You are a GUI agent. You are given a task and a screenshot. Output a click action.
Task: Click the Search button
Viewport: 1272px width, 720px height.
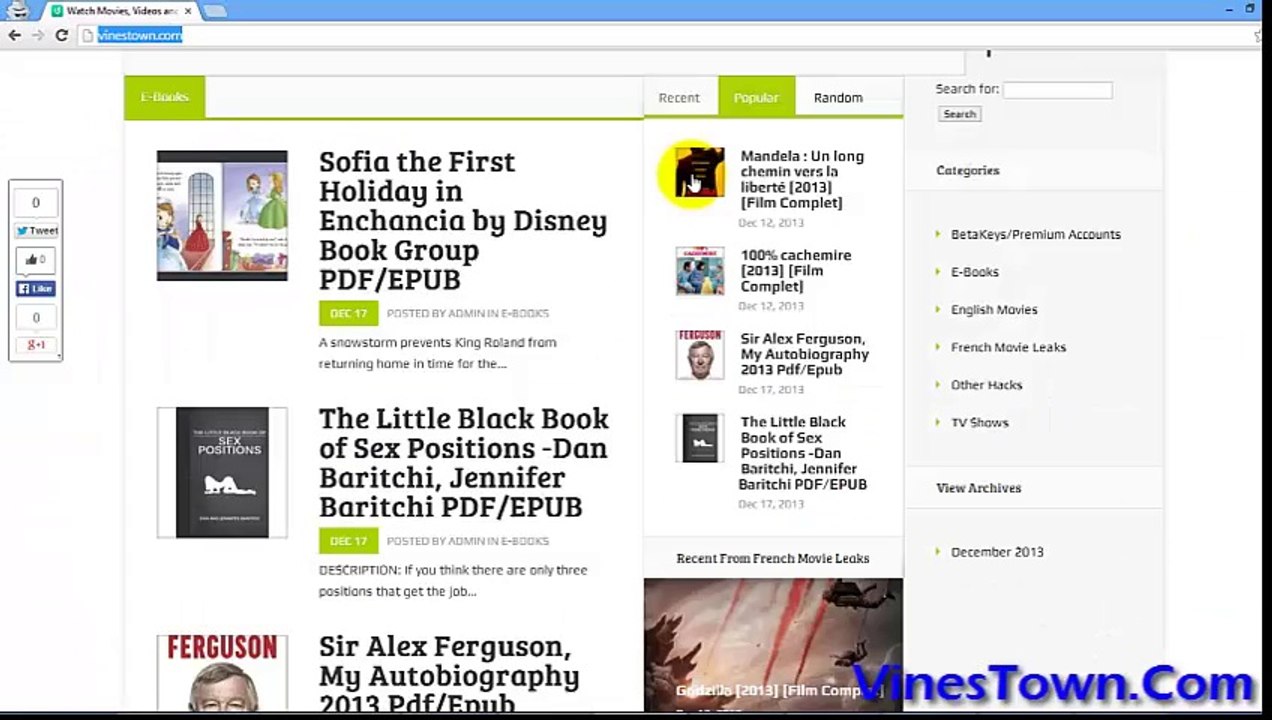tap(959, 114)
